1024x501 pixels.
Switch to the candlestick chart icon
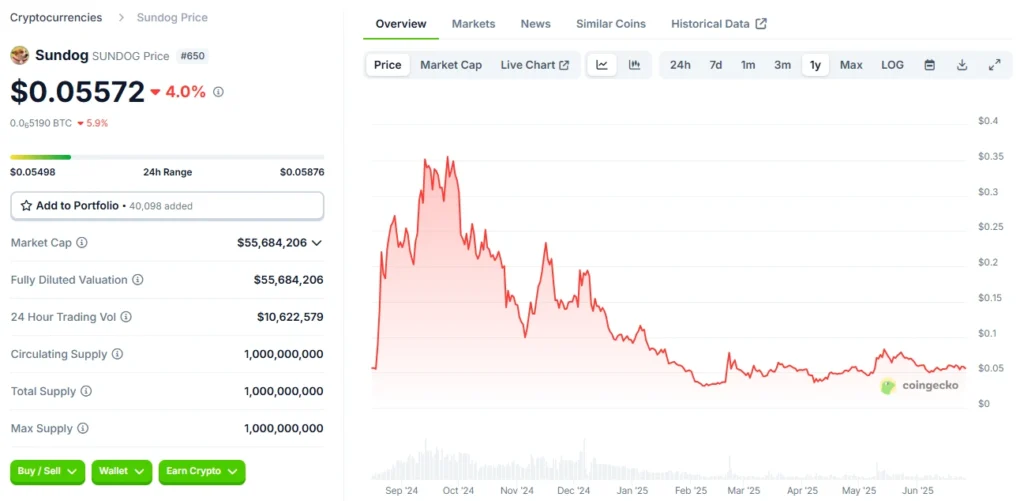(634, 65)
